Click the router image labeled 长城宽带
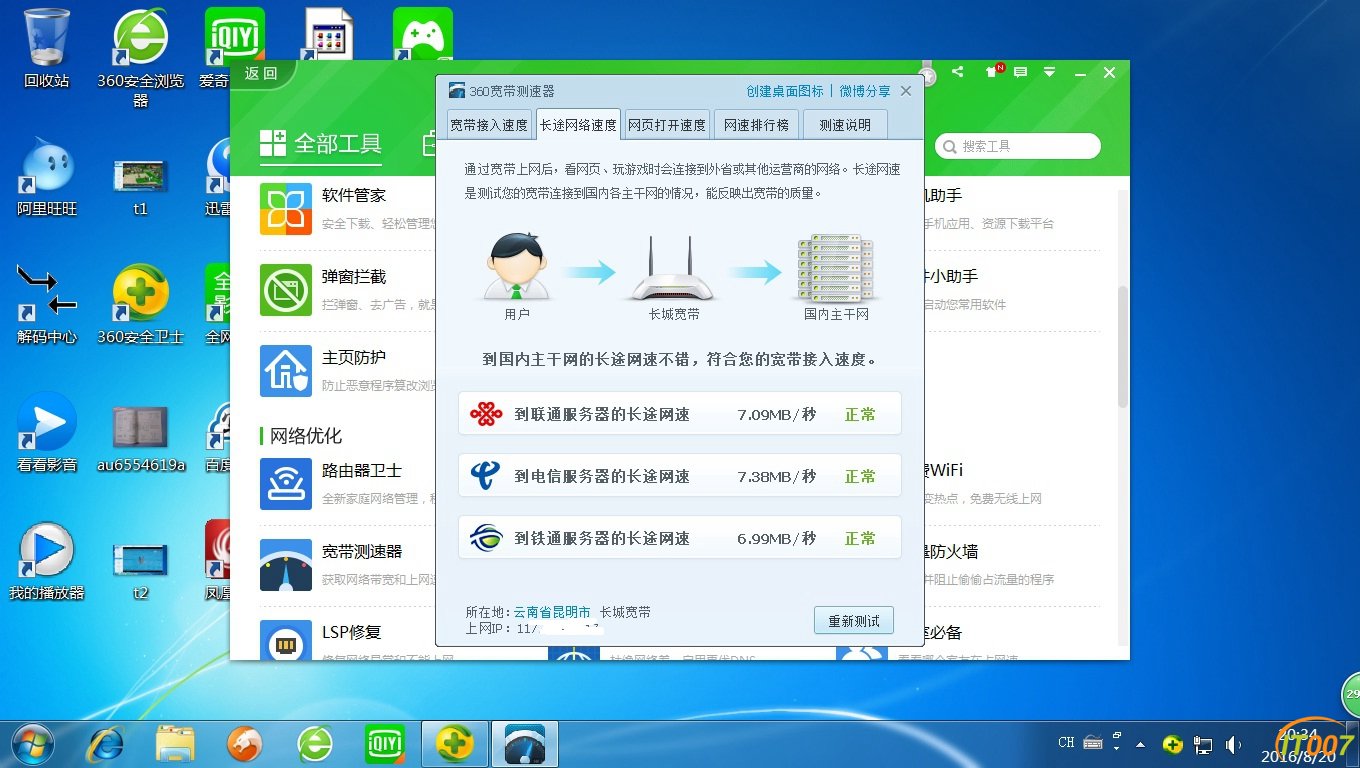Viewport: 1360px width, 768px height. pyautogui.click(x=673, y=270)
